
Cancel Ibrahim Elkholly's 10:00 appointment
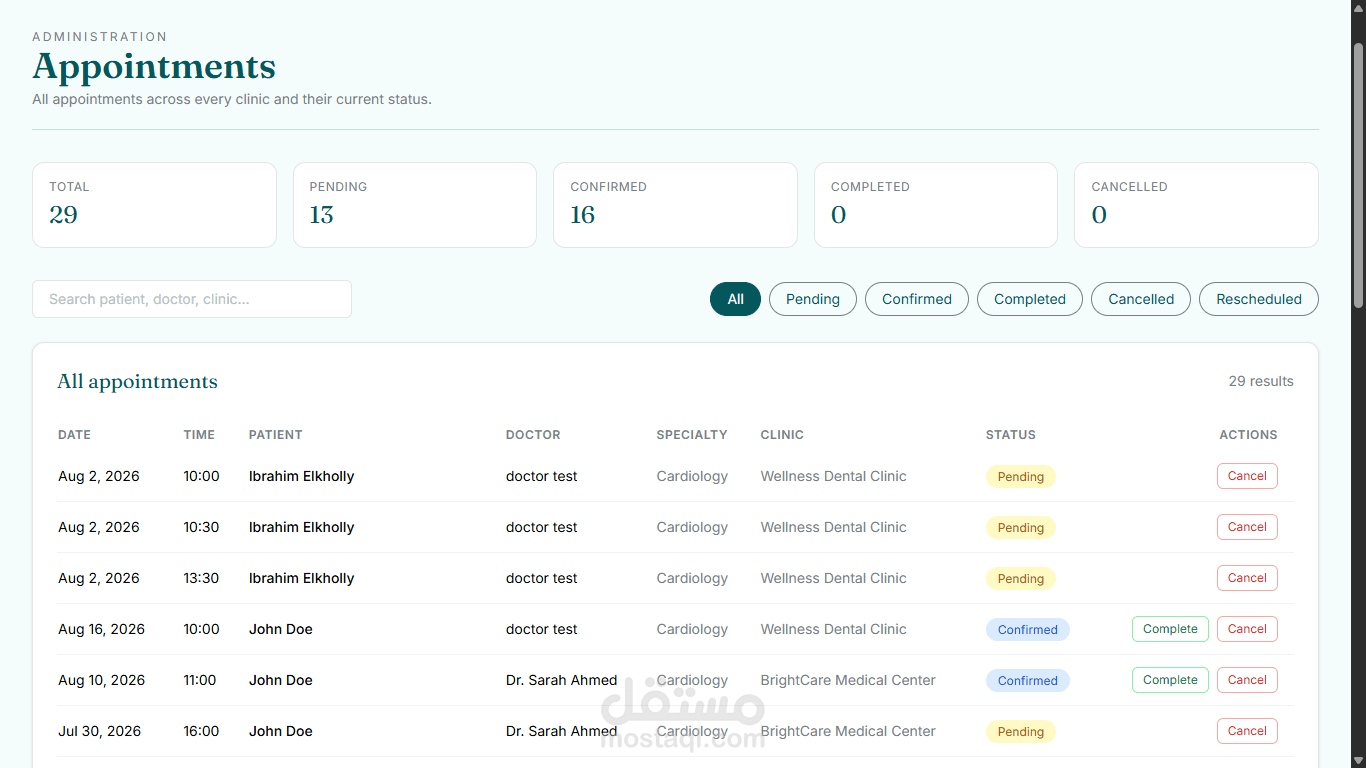(x=1247, y=476)
